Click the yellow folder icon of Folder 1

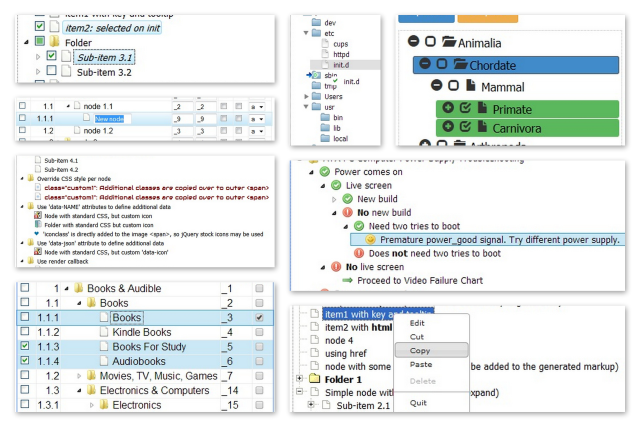point(314,379)
